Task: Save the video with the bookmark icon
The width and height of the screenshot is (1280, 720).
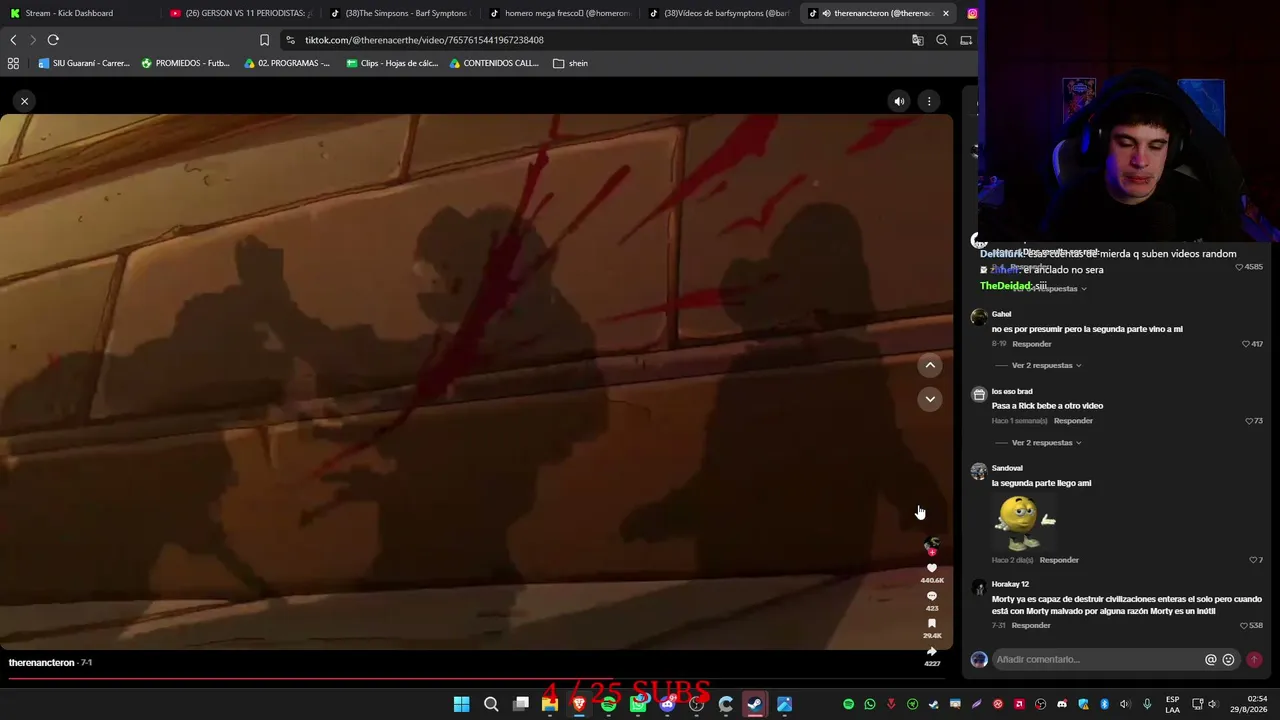Action: [932, 623]
